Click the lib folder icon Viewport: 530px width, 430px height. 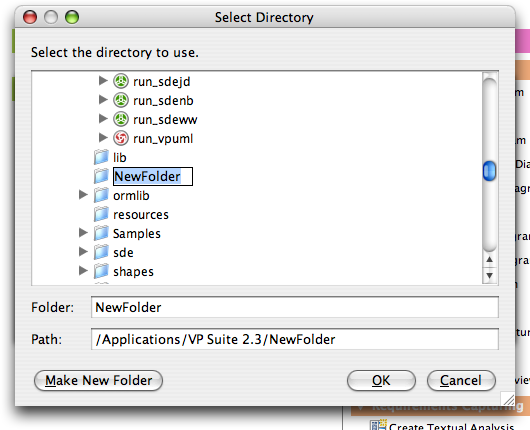101,157
